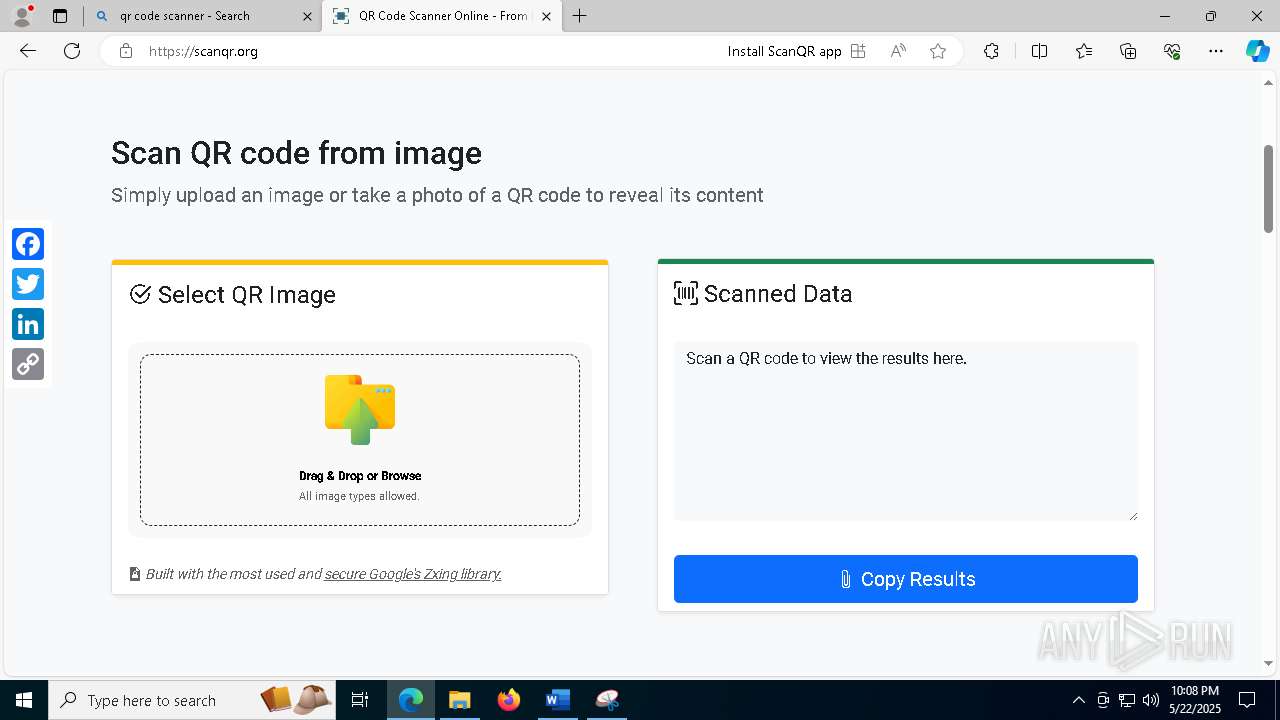Open a new browser tab

[x=580, y=16]
